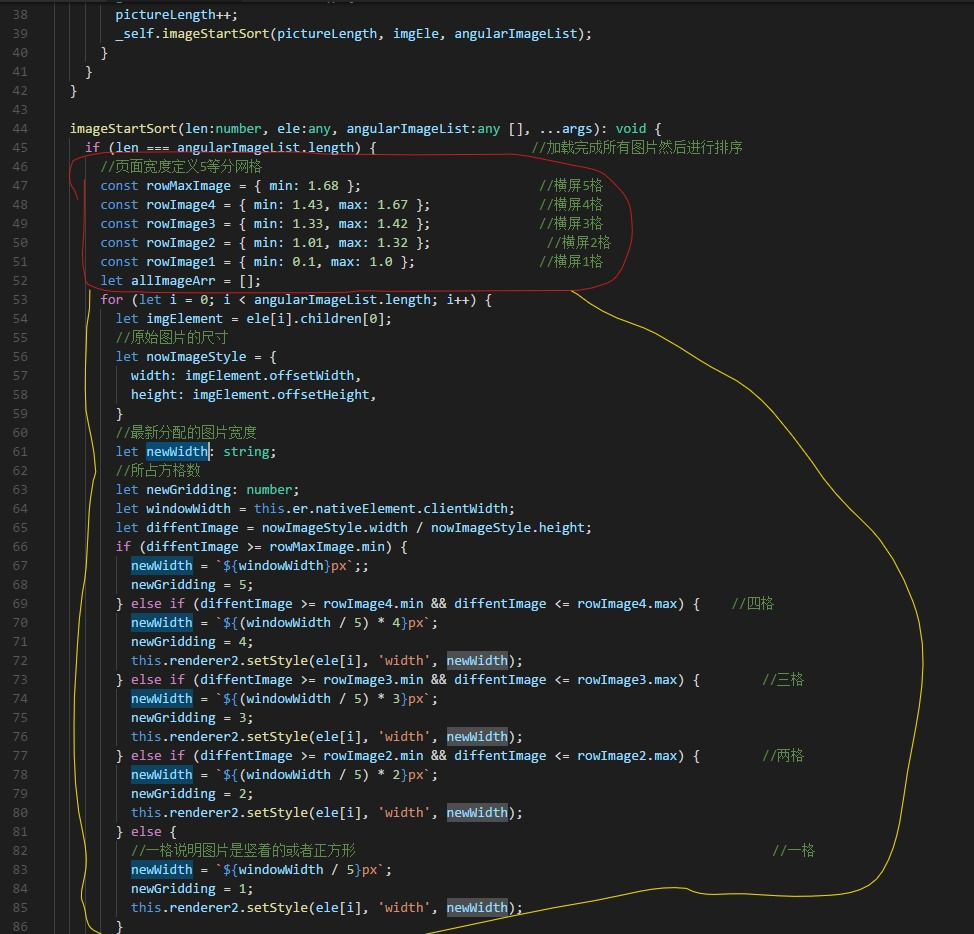Click comment "//加载完成所有图片然后进行排序"

point(637,147)
